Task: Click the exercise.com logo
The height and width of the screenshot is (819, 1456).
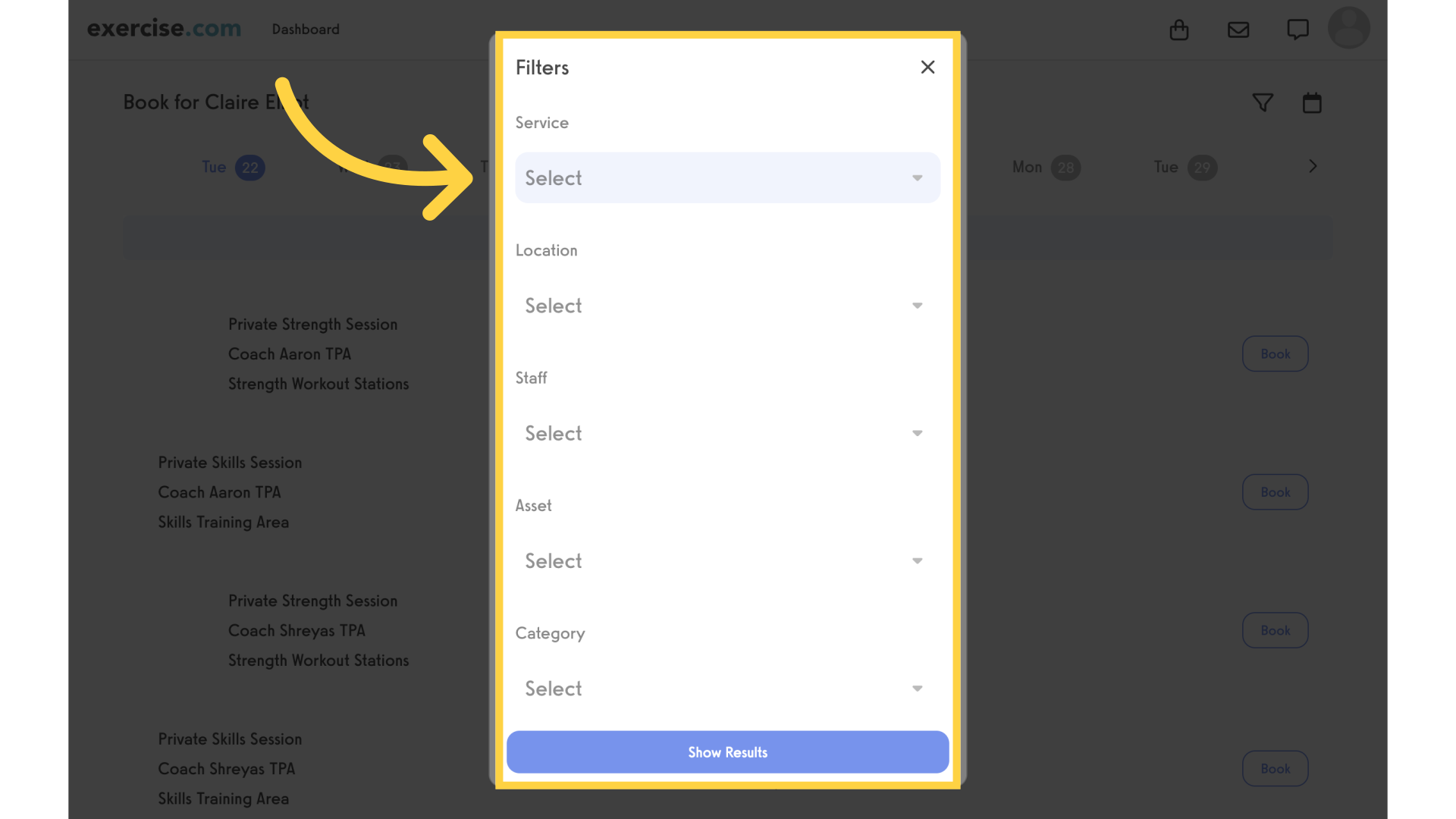Action: [163, 28]
